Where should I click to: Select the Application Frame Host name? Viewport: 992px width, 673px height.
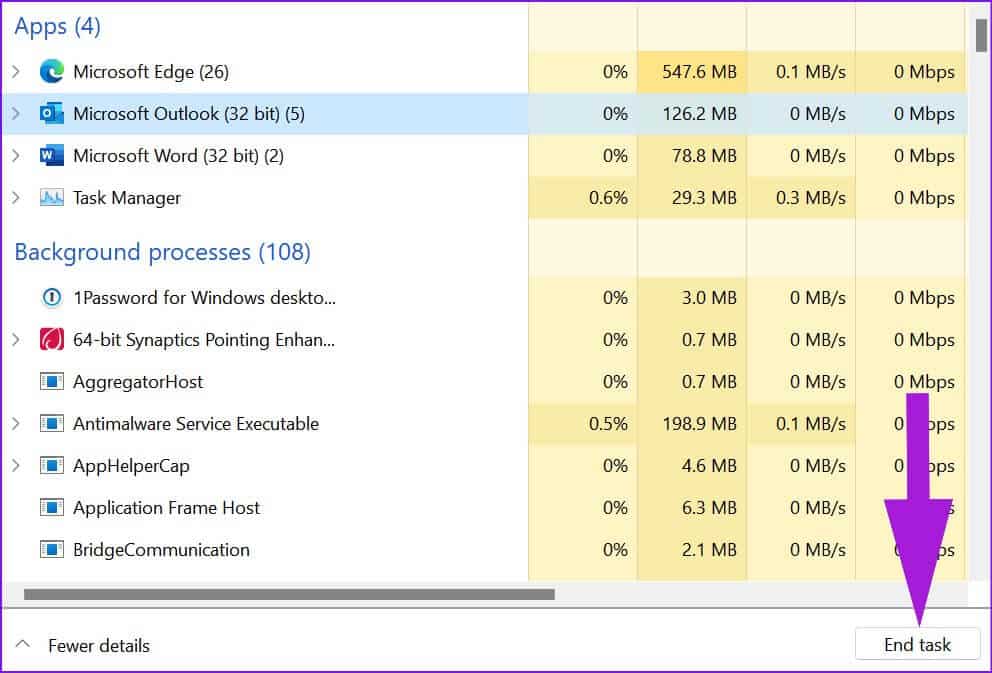166,508
